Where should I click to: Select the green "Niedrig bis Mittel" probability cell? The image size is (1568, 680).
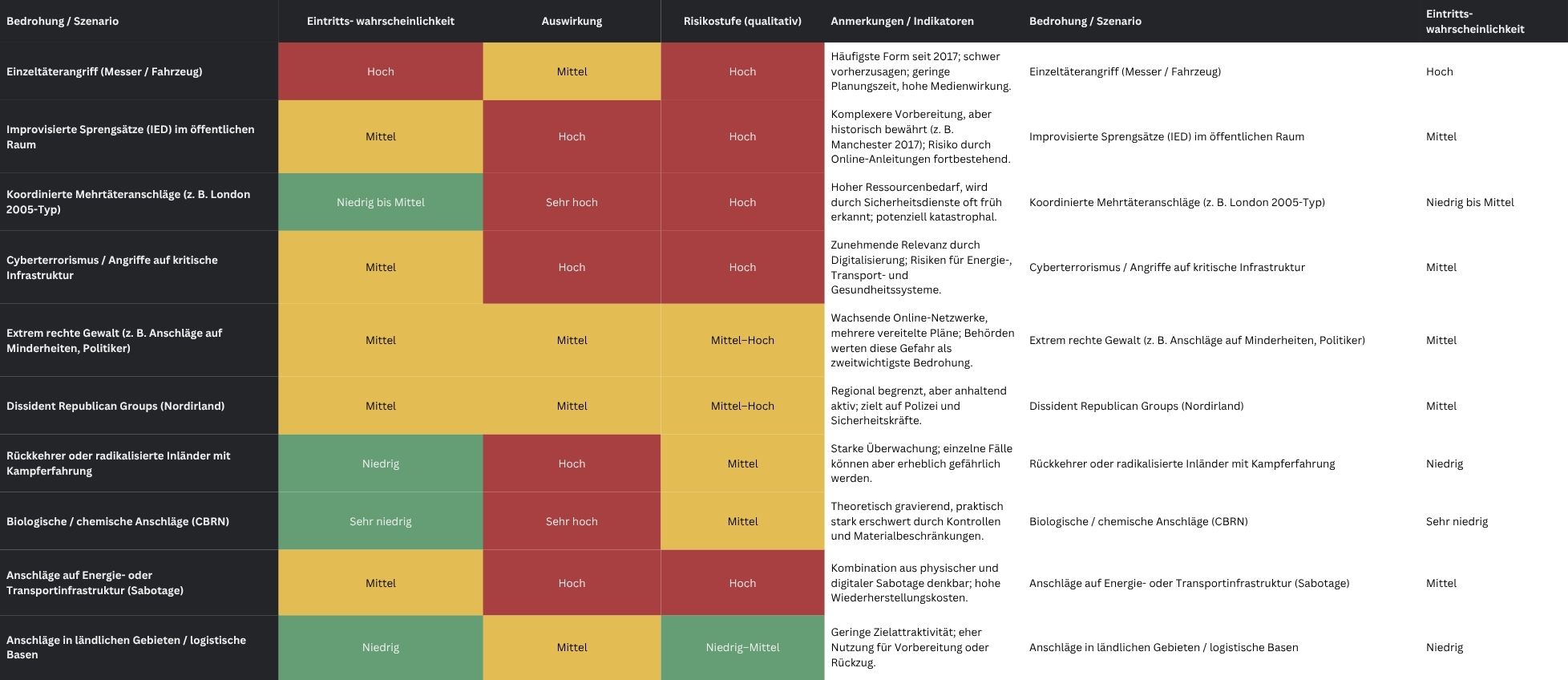[381, 202]
